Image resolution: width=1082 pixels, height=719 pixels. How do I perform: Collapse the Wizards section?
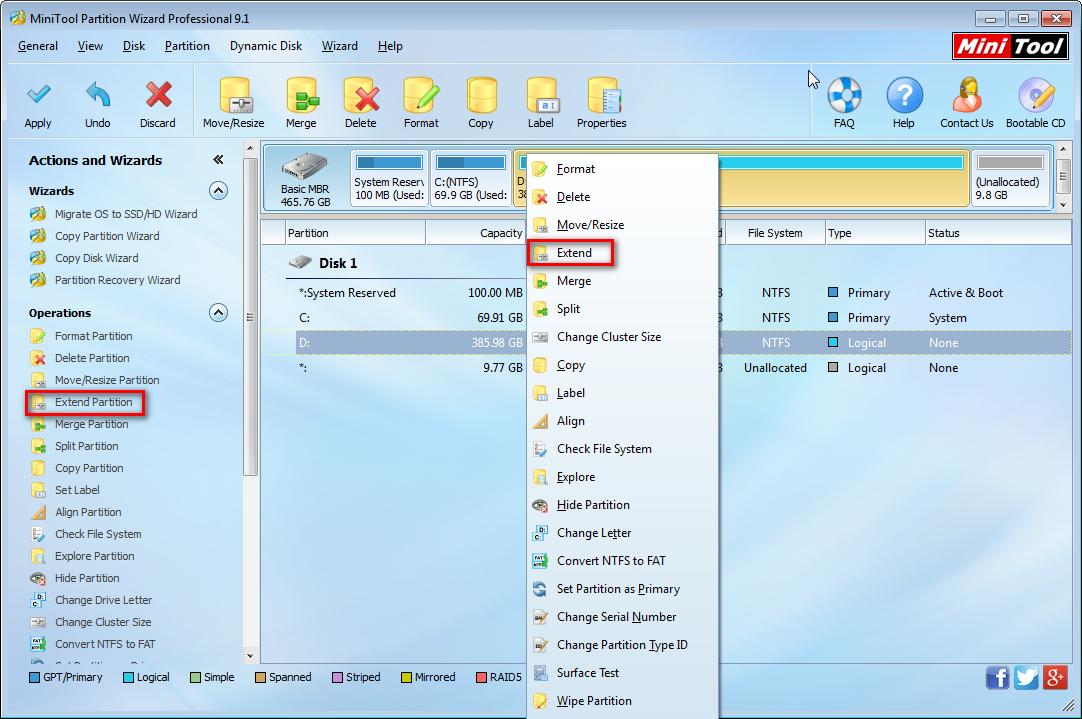pos(218,190)
